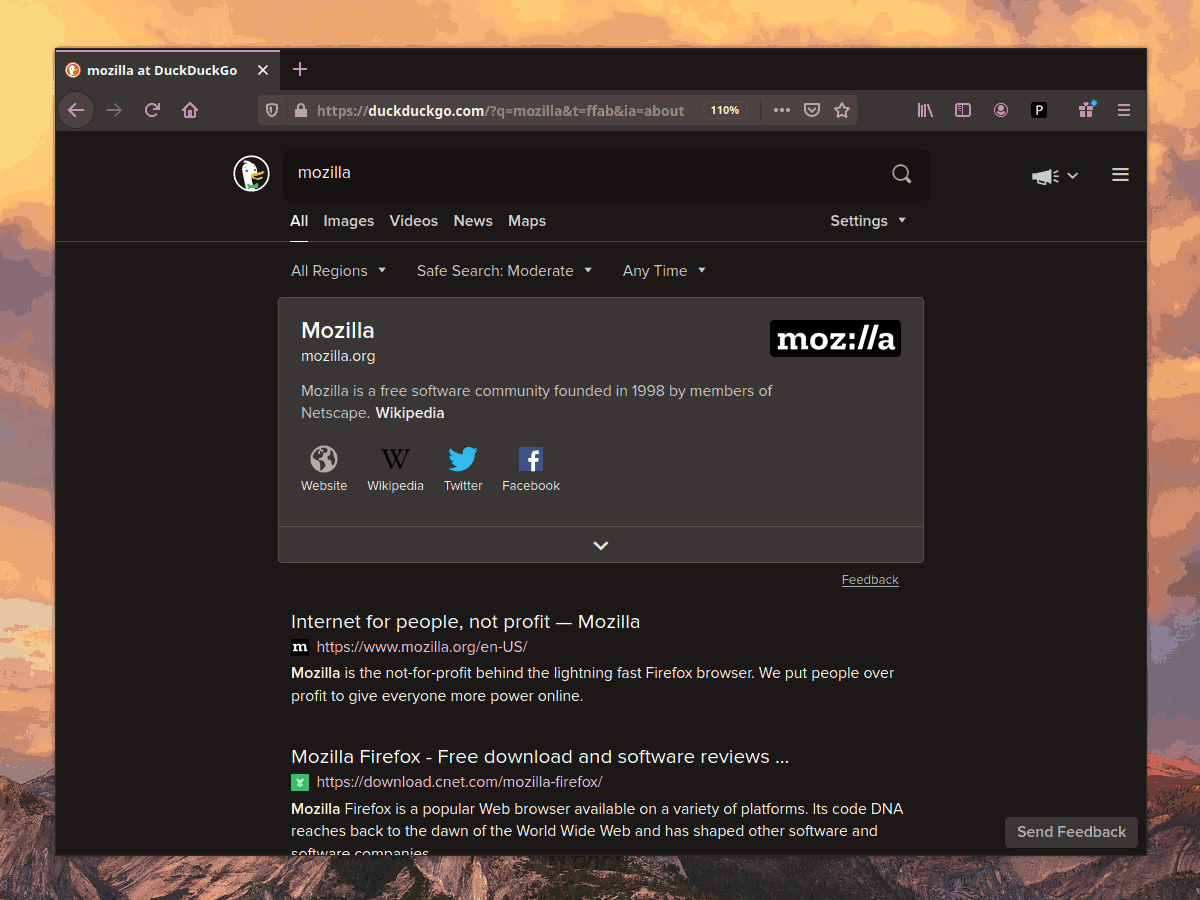Viewport: 1200px width, 900px height.
Task: Open the Any Time filter dropdown
Action: (x=665, y=271)
